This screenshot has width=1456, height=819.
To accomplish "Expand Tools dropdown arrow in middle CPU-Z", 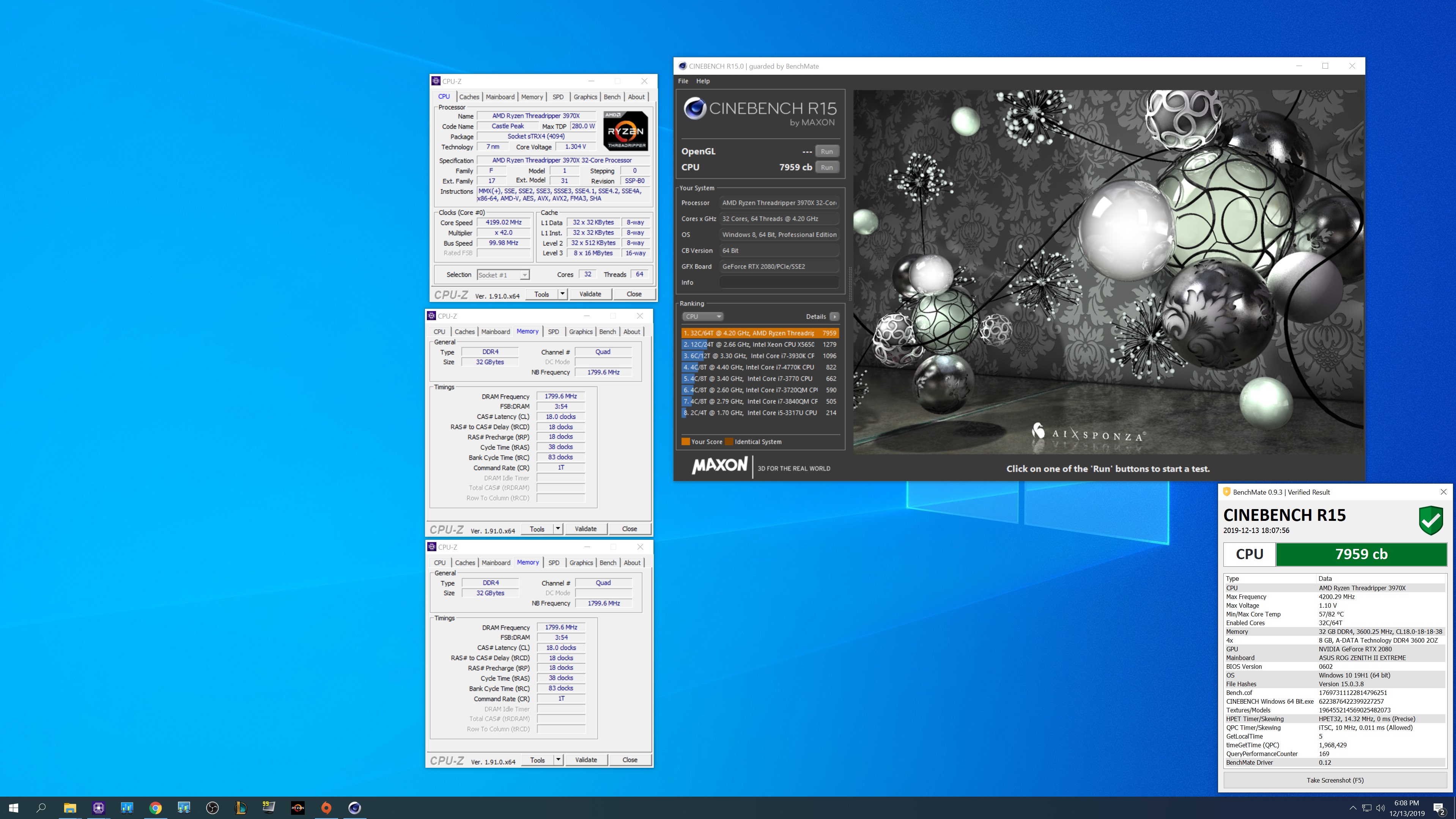I will pos(558,529).
